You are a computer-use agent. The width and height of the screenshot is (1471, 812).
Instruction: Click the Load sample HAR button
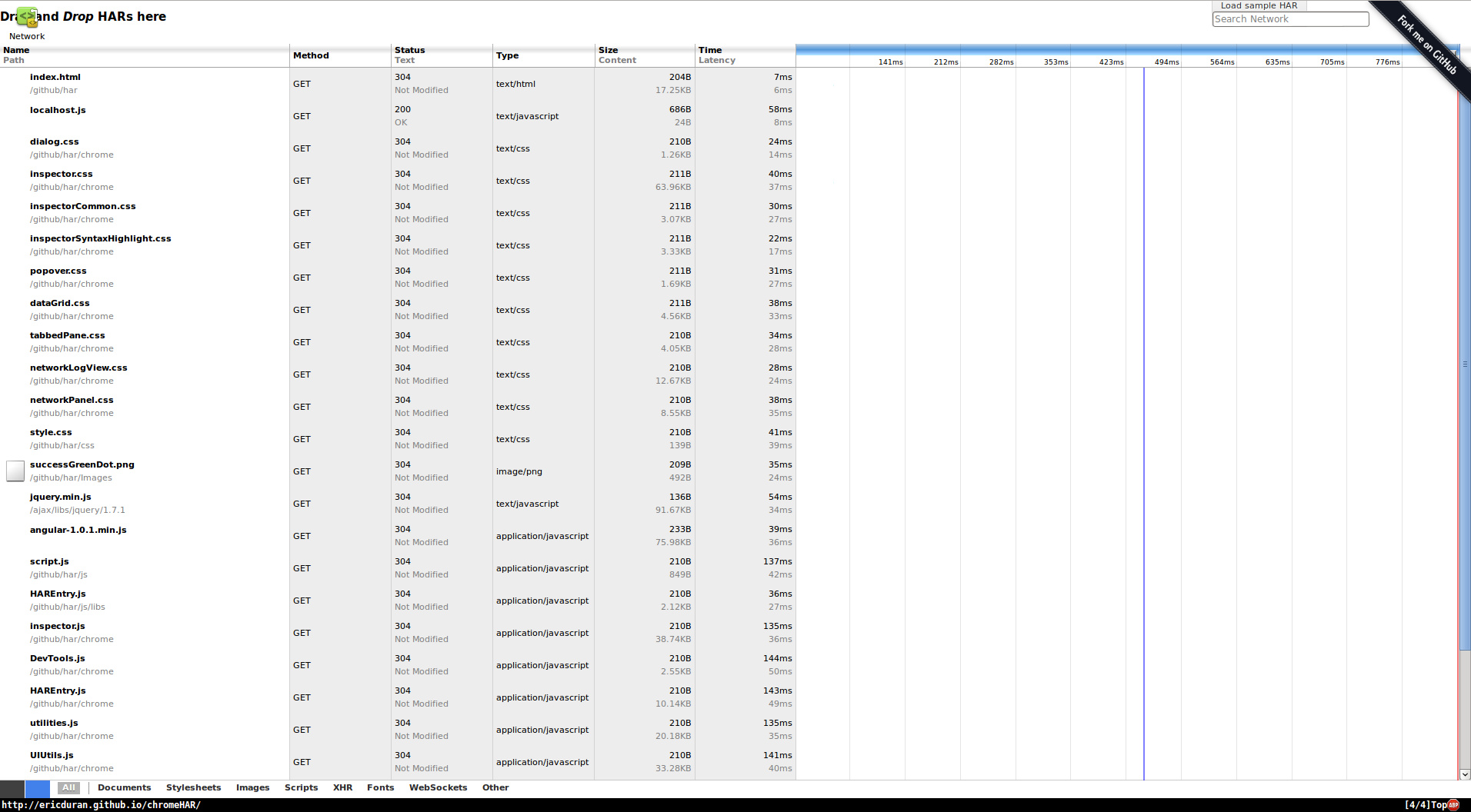(x=1259, y=5)
